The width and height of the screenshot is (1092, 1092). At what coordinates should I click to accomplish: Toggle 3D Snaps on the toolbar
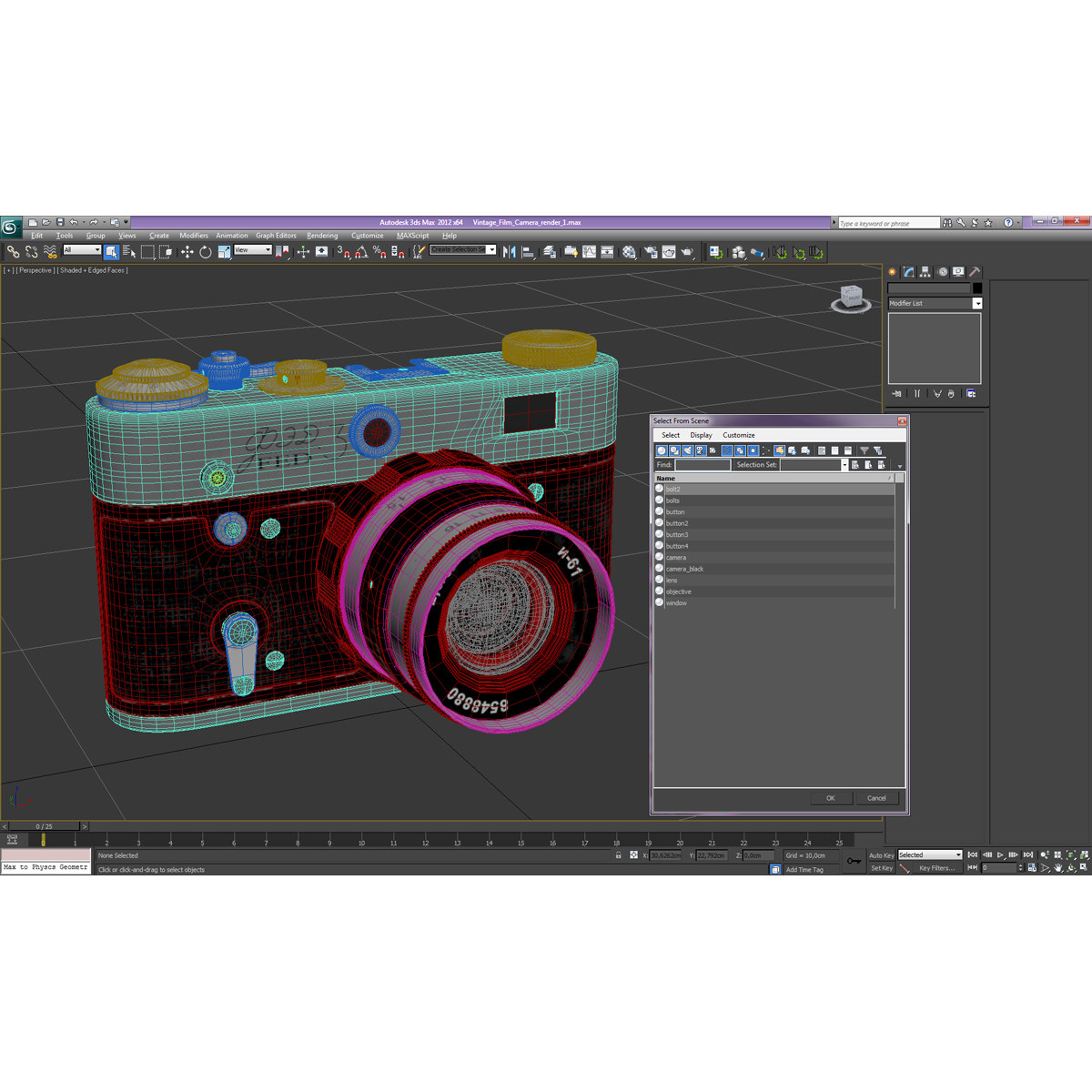[343, 252]
